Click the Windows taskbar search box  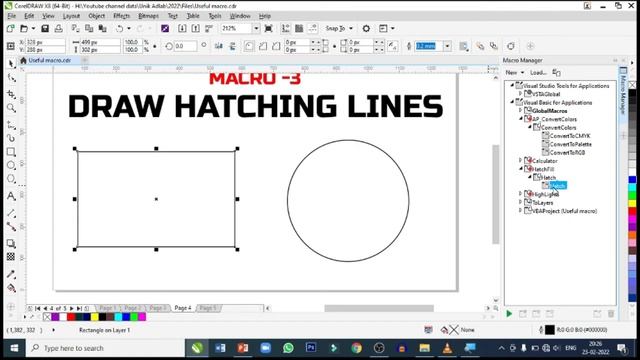click(x=106, y=348)
